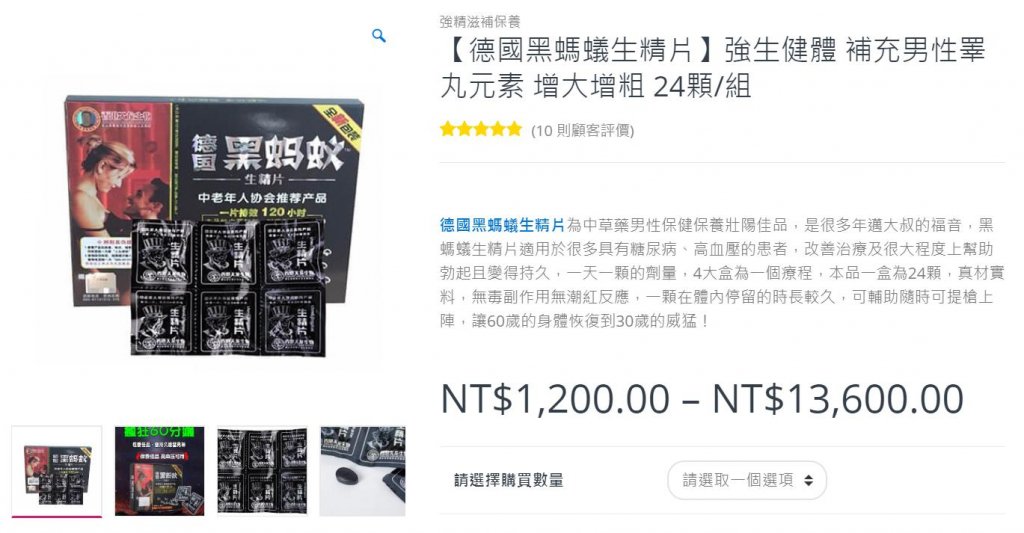This screenshot has height=533, width=1024.
Task: Open the (10 則顧客評價) reviews link
Action: [x=583, y=131]
